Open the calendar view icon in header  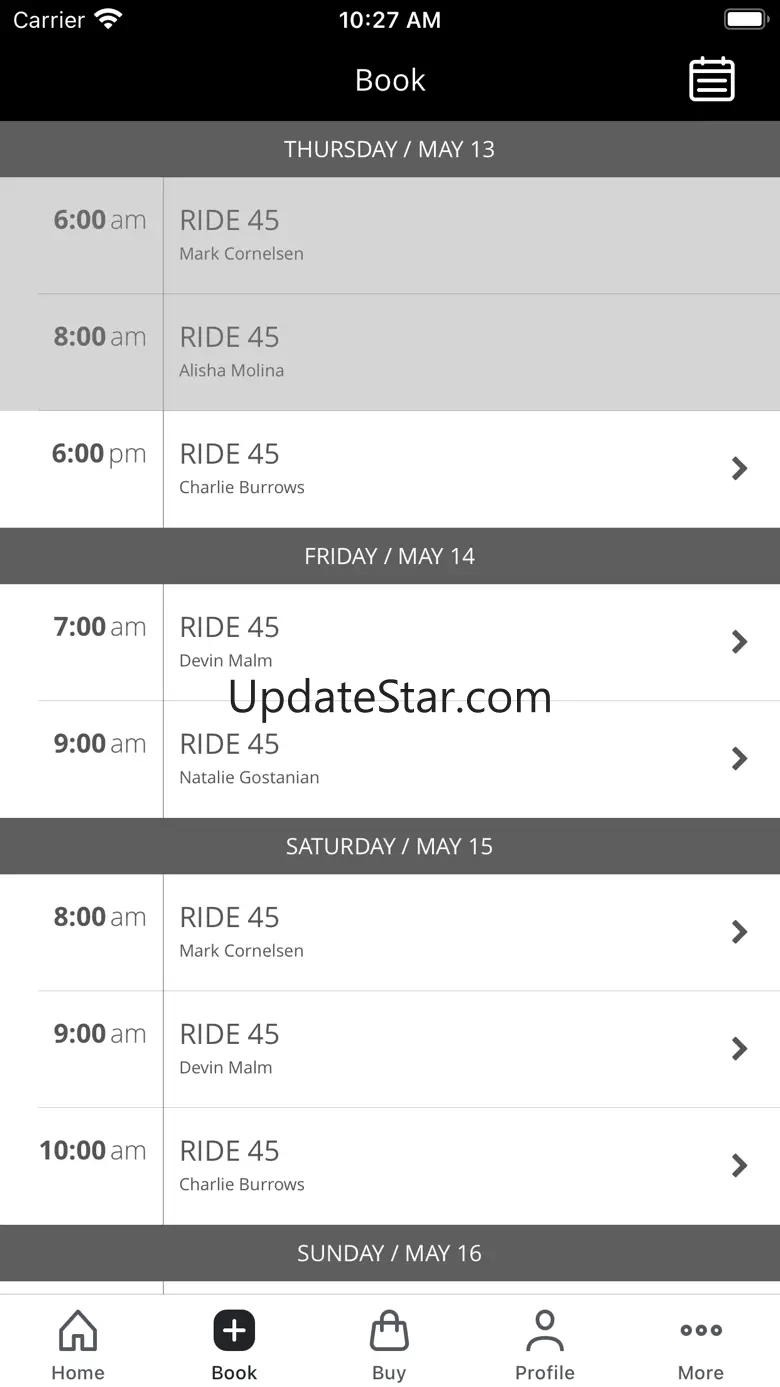(x=712, y=80)
